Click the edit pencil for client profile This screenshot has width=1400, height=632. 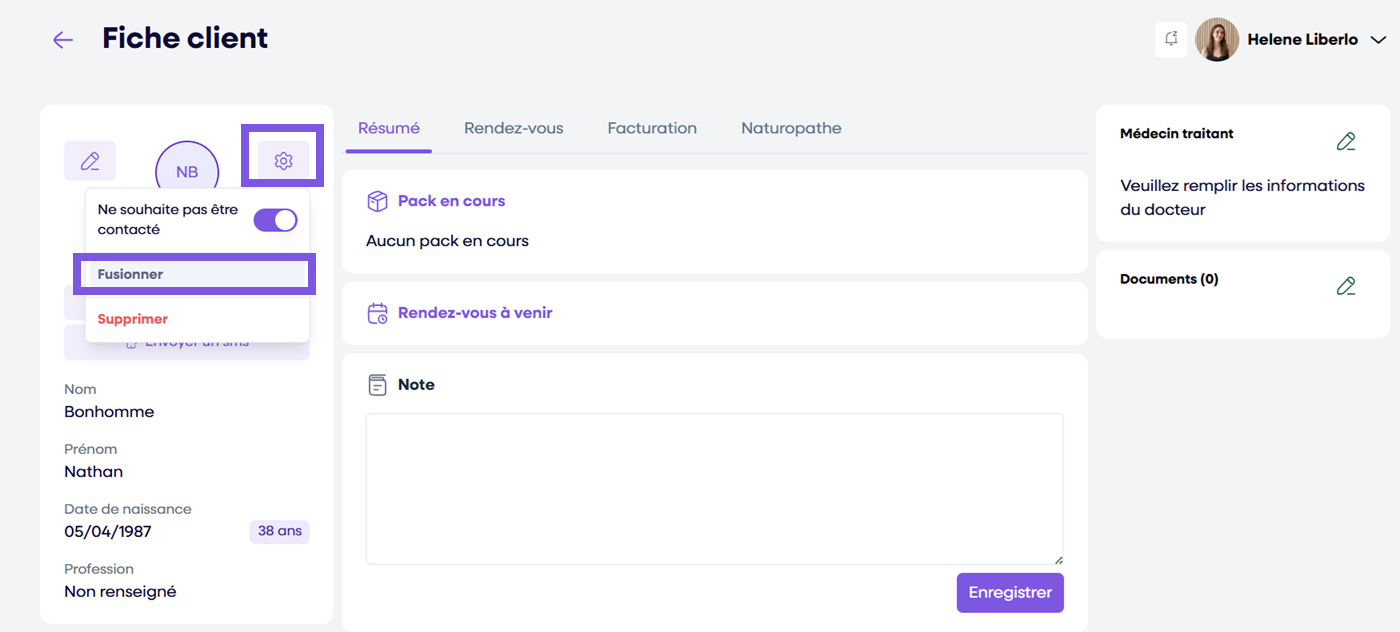(90, 161)
